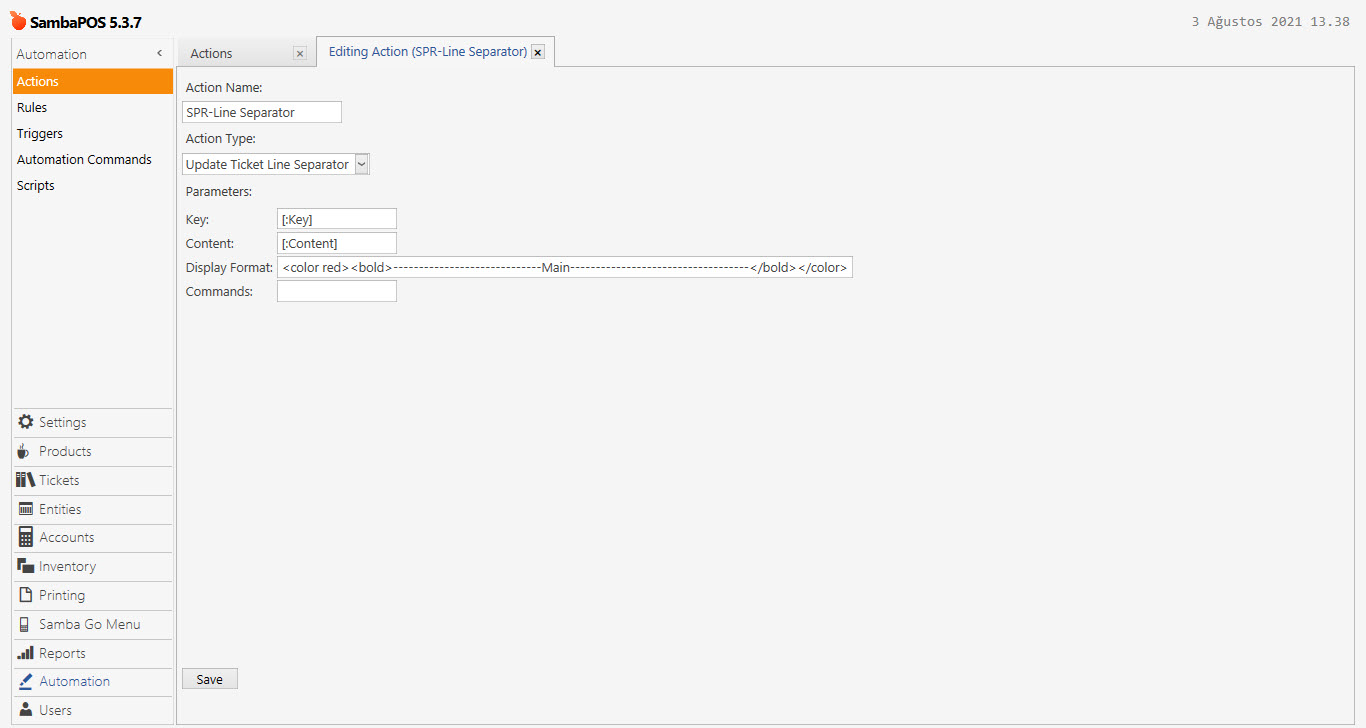This screenshot has width=1366, height=728.
Task: Click the Entities icon in sidebar
Action: 26,509
